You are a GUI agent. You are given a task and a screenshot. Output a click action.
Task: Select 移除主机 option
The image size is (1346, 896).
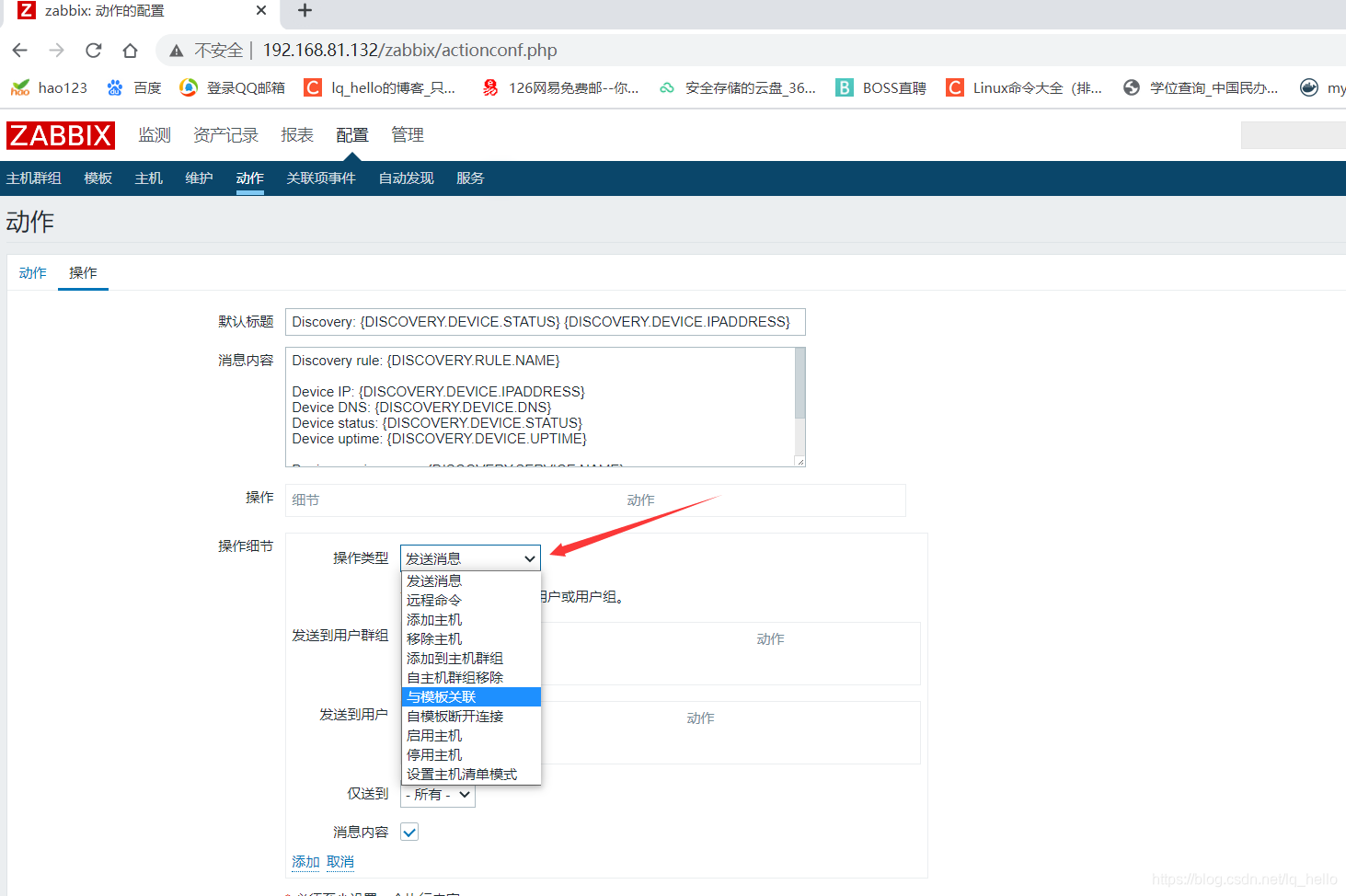[471, 638]
